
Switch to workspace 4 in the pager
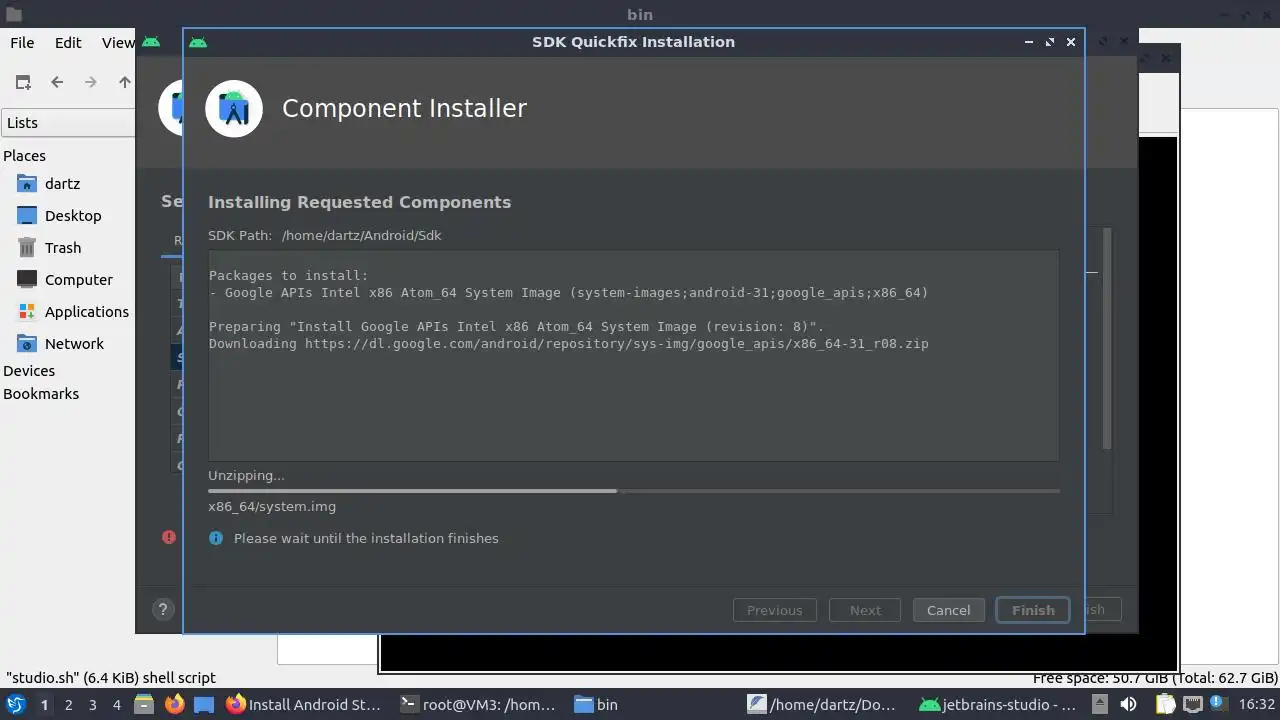click(116, 704)
